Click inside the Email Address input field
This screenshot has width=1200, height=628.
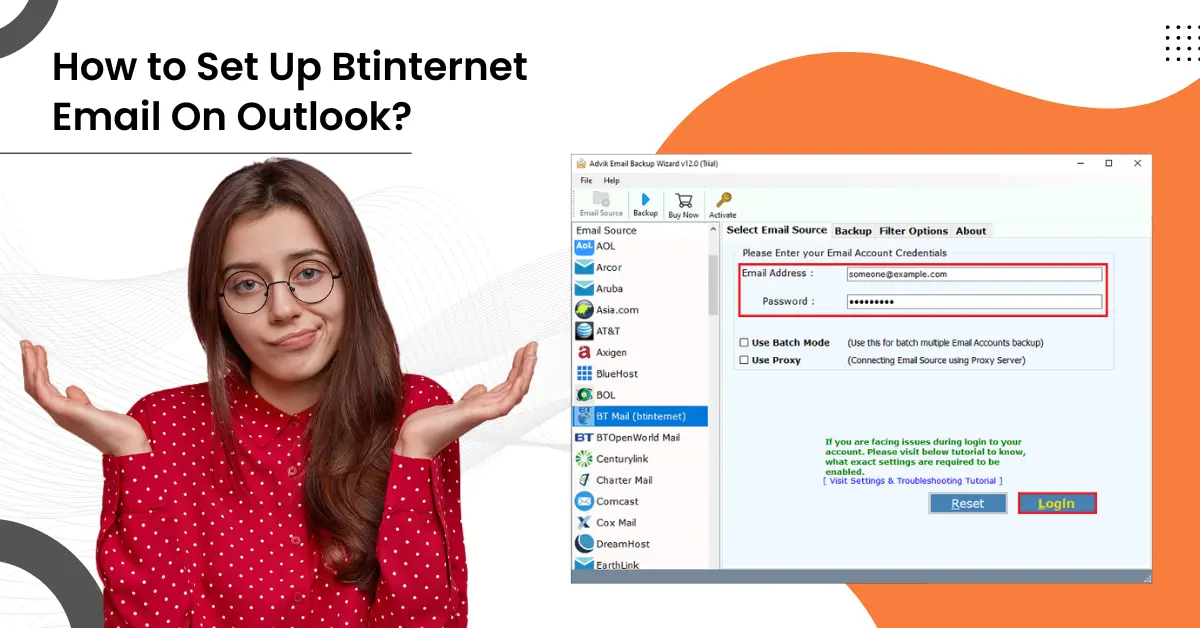[975, 274]
